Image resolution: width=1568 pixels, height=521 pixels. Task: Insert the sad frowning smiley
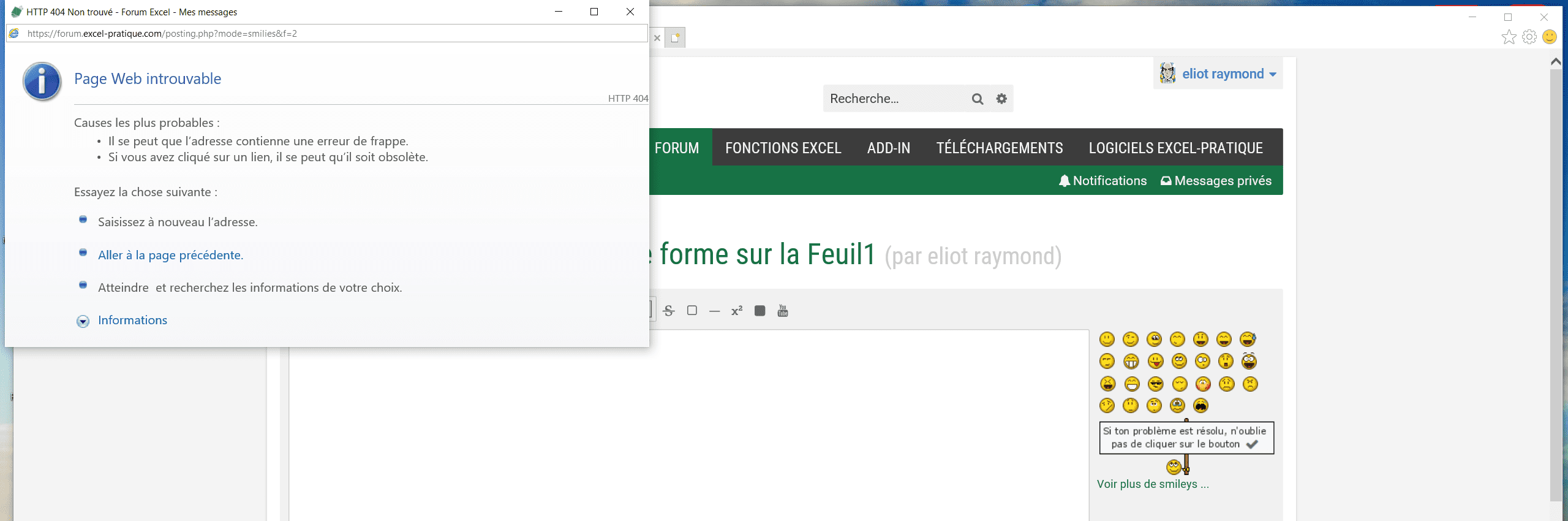(x=1226, y=384)
